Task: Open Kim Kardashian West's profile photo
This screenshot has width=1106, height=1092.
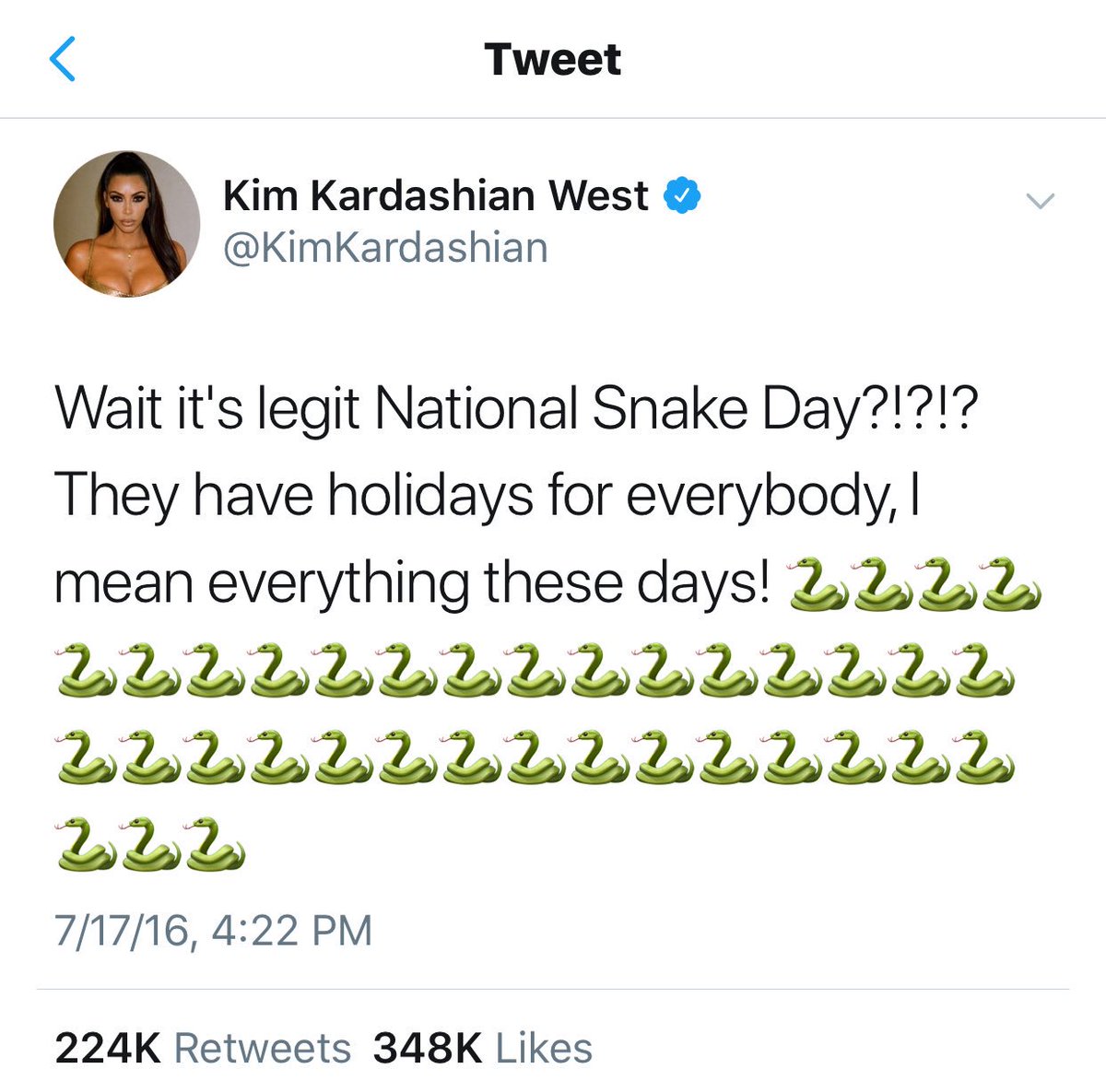Action: 127,223
